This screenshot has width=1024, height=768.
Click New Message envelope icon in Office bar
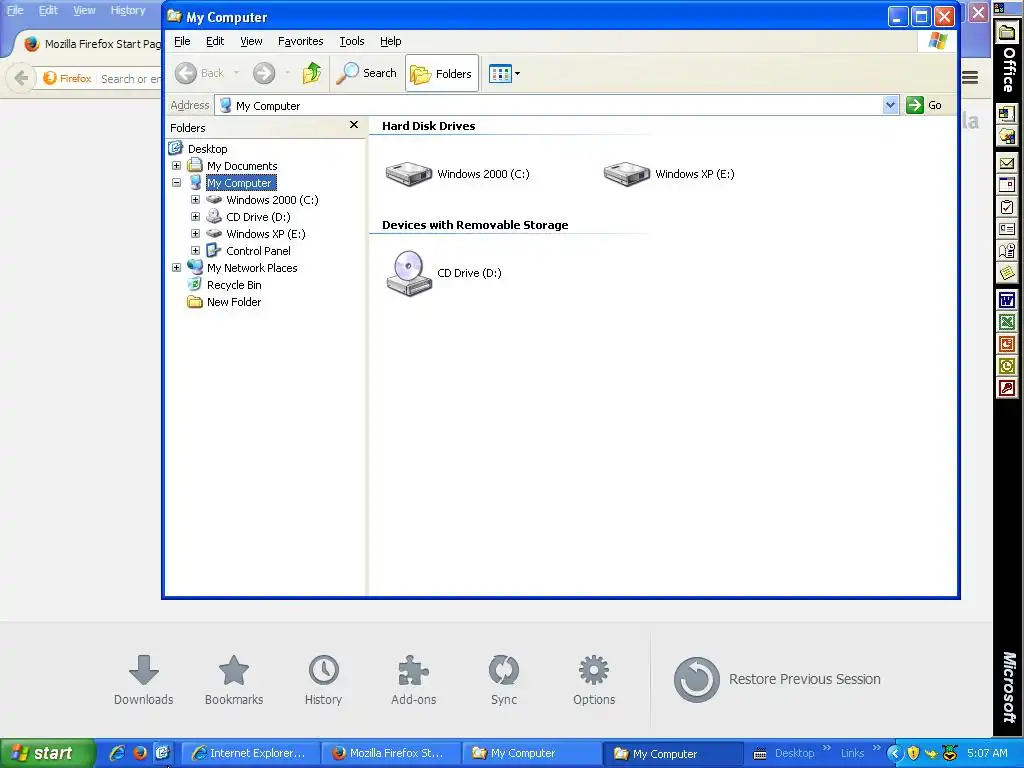coord(1006,163)
